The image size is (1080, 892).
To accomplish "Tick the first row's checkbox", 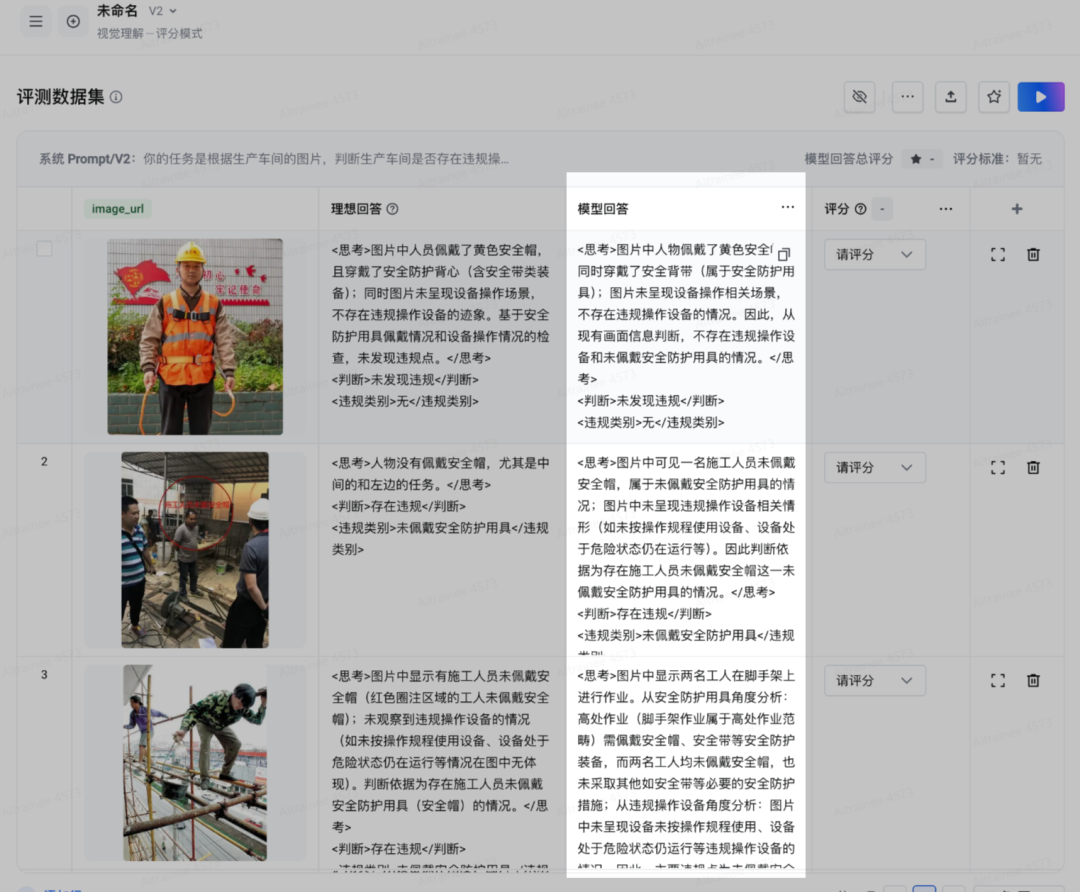I will pyautogui.click(x=44, y=249).
